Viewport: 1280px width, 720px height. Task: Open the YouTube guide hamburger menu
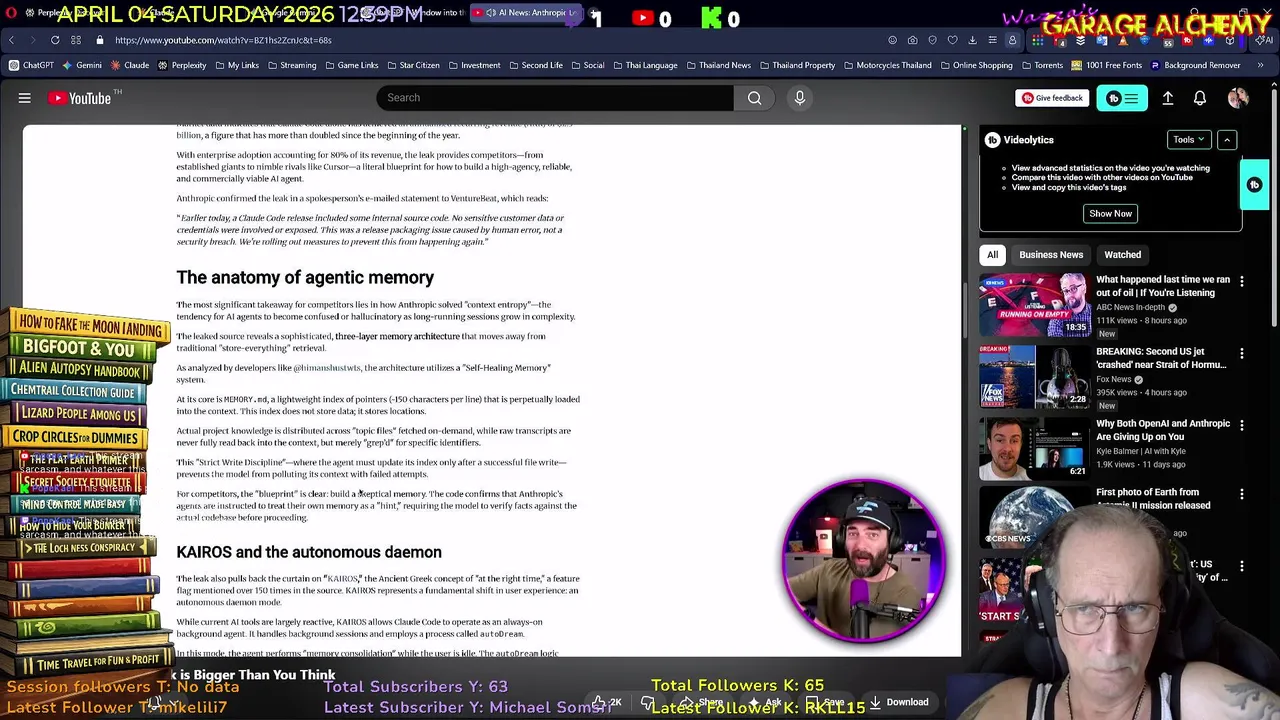[x=24, y=98]
